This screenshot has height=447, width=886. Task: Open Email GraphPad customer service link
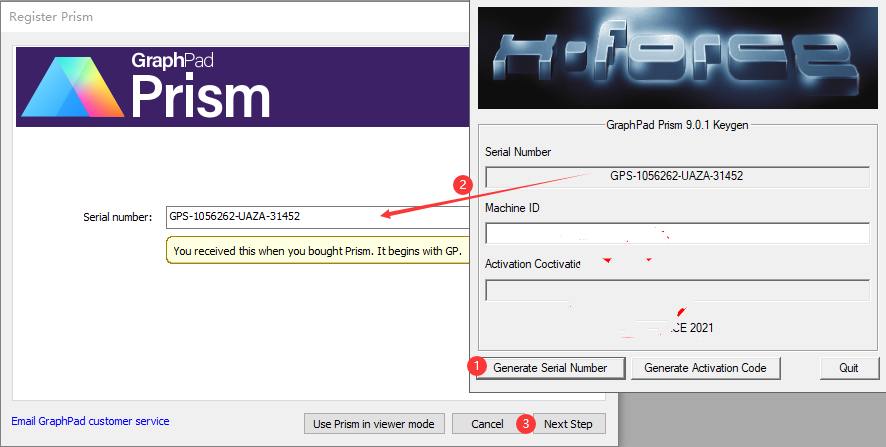pyautogui.click(x=90, y=421)
